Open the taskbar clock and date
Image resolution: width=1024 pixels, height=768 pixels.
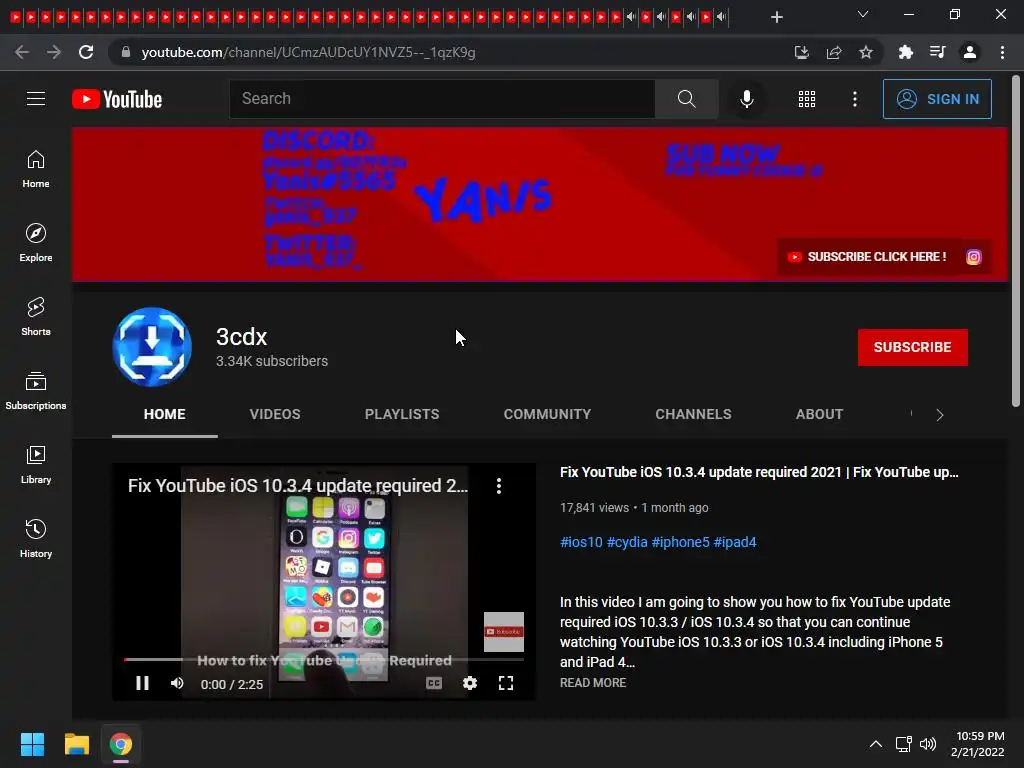(978, 744)
